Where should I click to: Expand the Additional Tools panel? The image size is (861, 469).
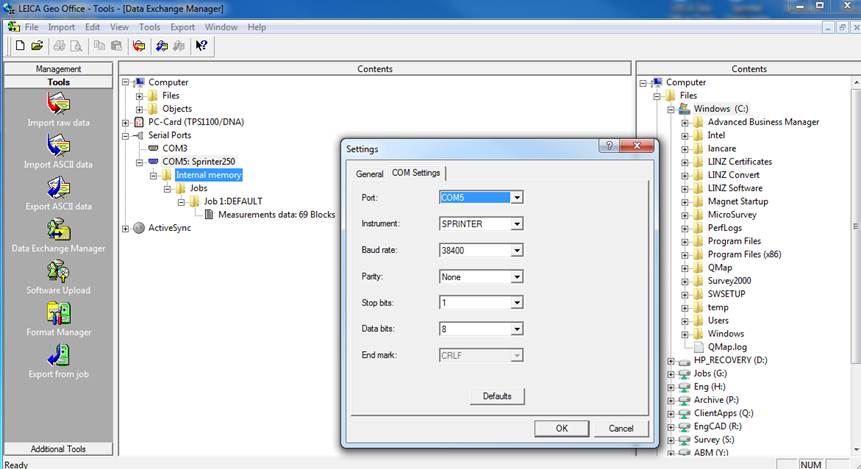pos(58,449)
